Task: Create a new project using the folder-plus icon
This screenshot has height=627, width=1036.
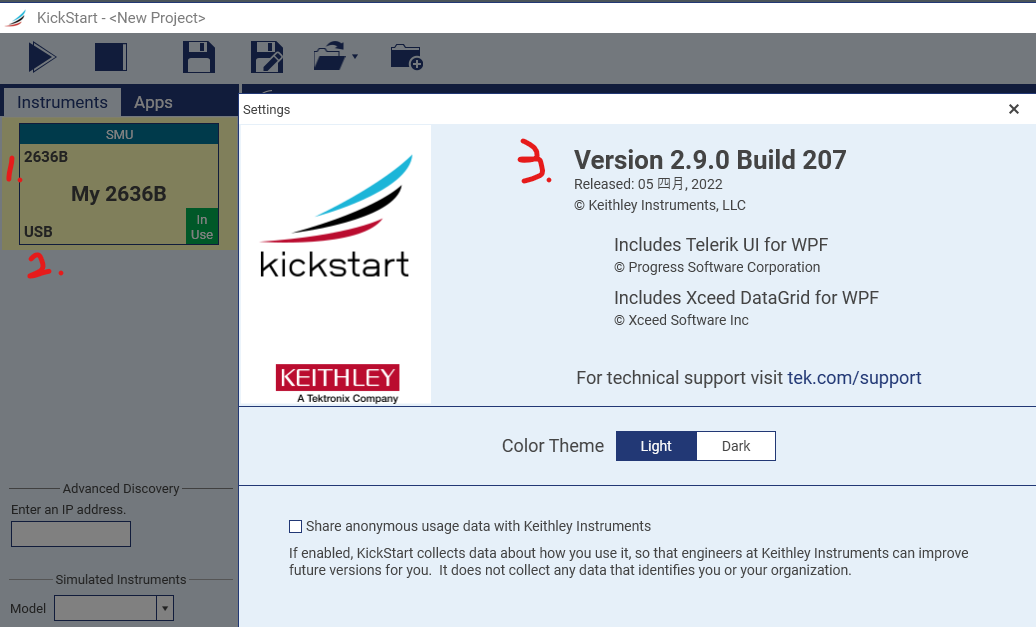Action: (x=405, y=58)
